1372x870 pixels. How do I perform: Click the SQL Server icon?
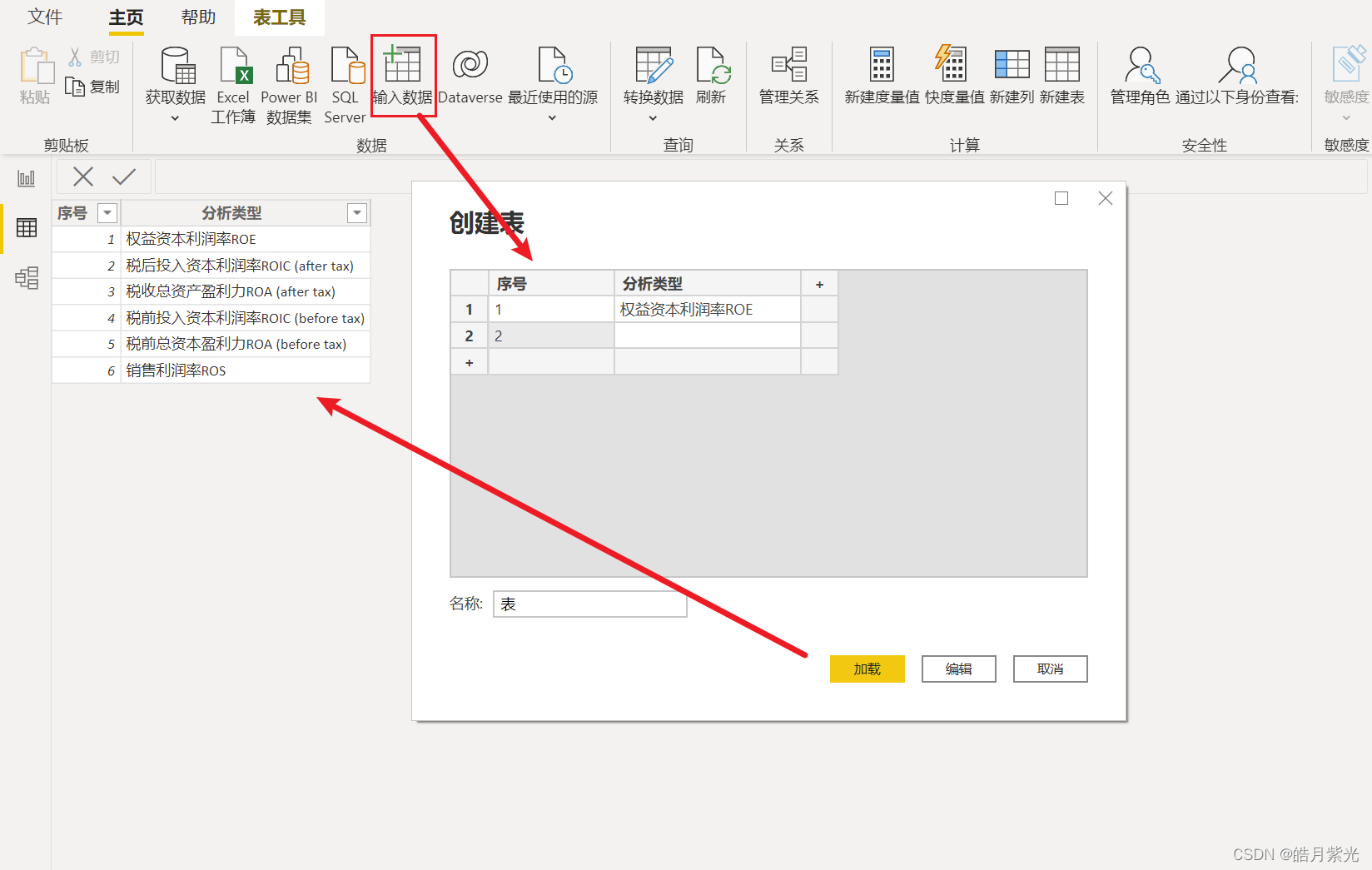[x=346, y=65]
